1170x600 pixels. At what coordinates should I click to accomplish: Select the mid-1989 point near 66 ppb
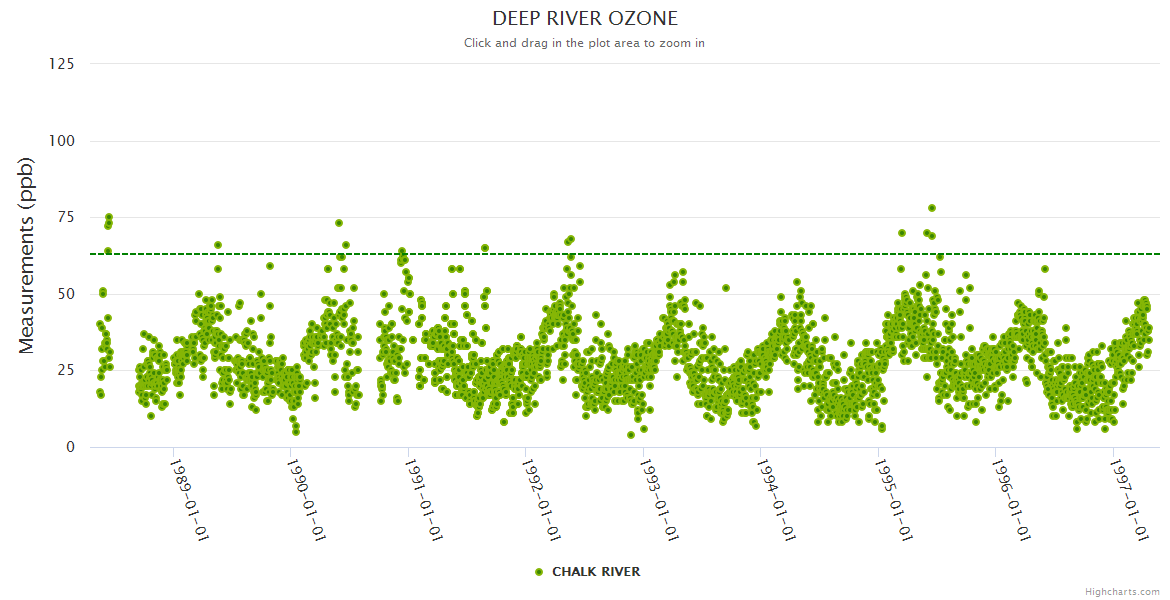pyautogui.click(x=218, y=245)
